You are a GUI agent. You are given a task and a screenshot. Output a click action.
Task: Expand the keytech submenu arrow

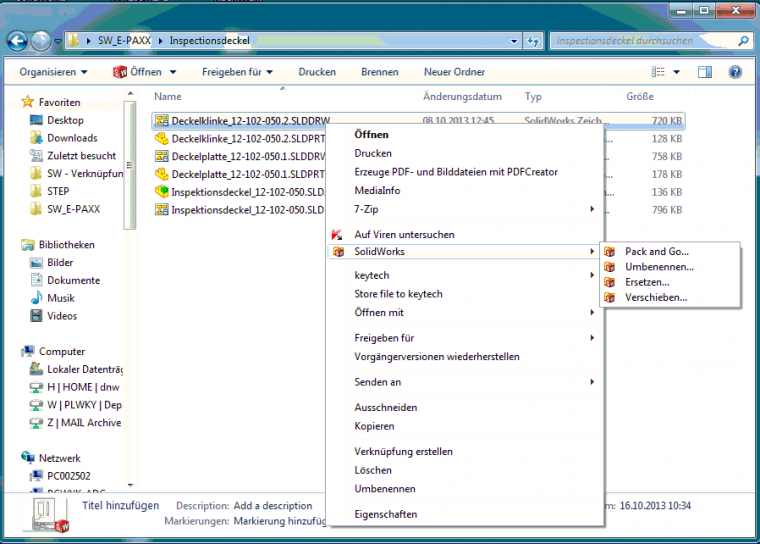pos(592,275)
